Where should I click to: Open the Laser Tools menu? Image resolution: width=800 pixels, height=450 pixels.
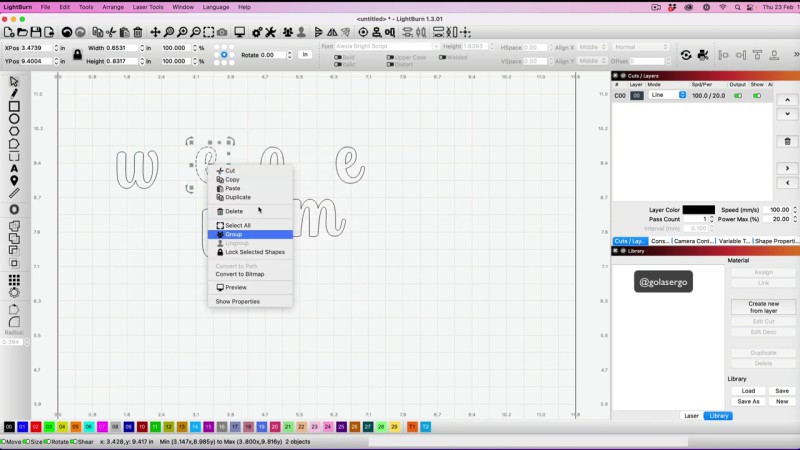click(148, 7)
